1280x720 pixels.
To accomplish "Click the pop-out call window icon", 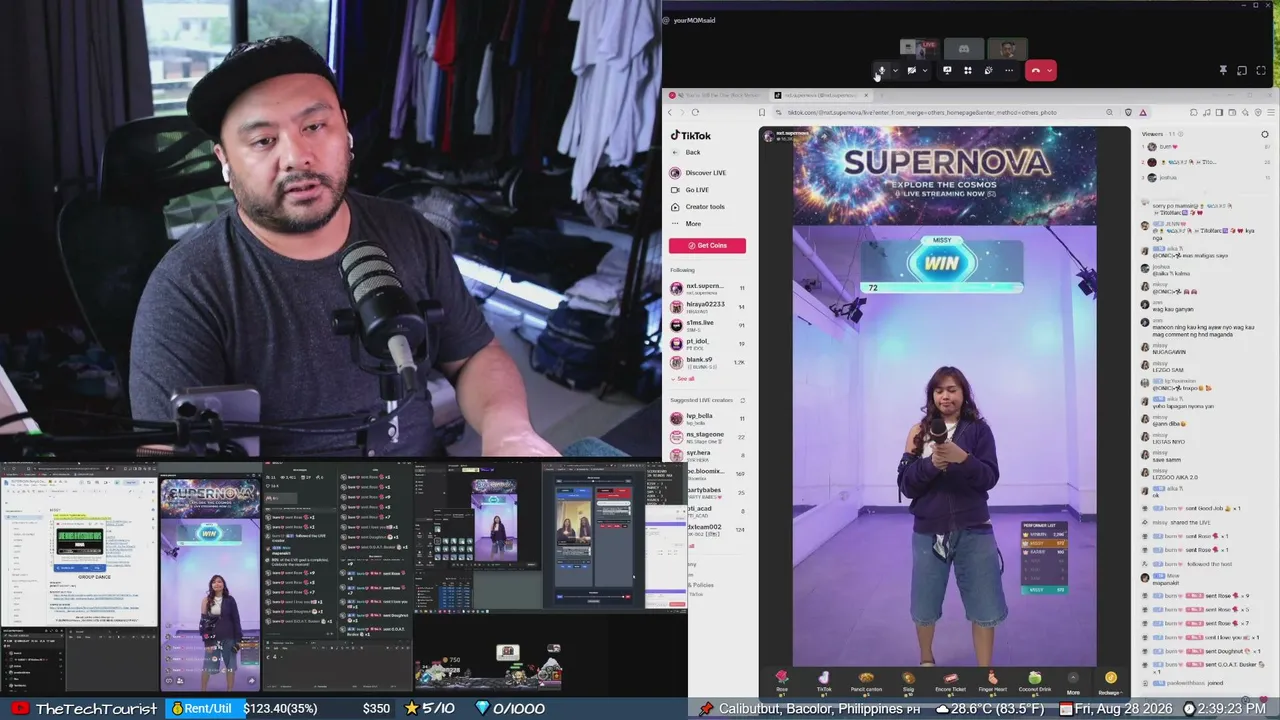I will [1242, 70].
